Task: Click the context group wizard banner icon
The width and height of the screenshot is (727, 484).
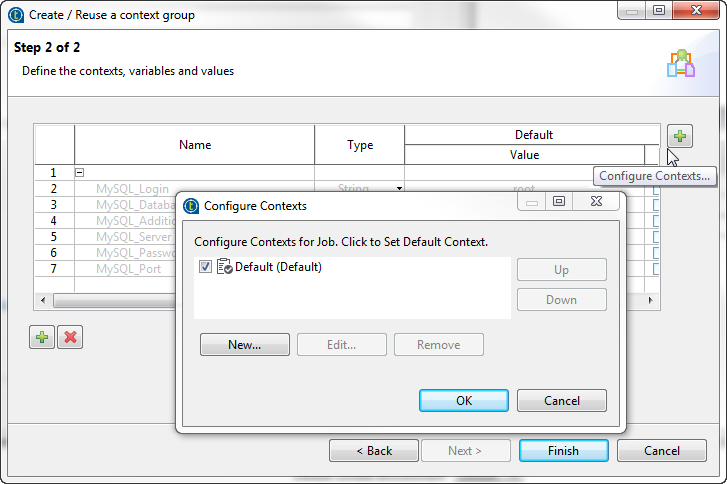Action: tap(681, 63)
